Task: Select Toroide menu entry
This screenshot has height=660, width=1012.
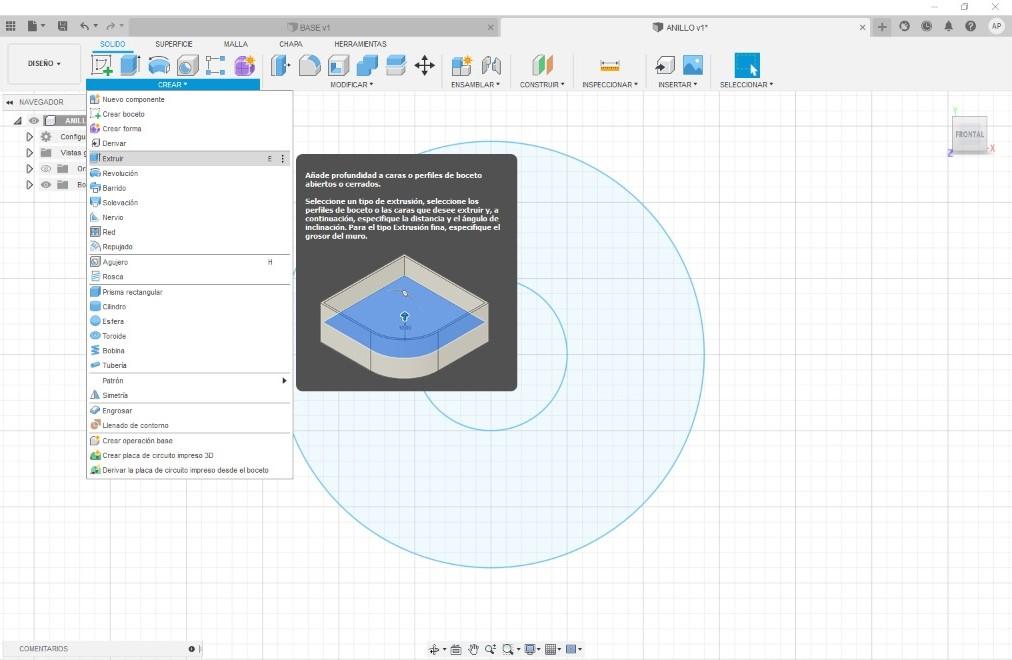Action: pyautogui.click(x=190, y=336)
